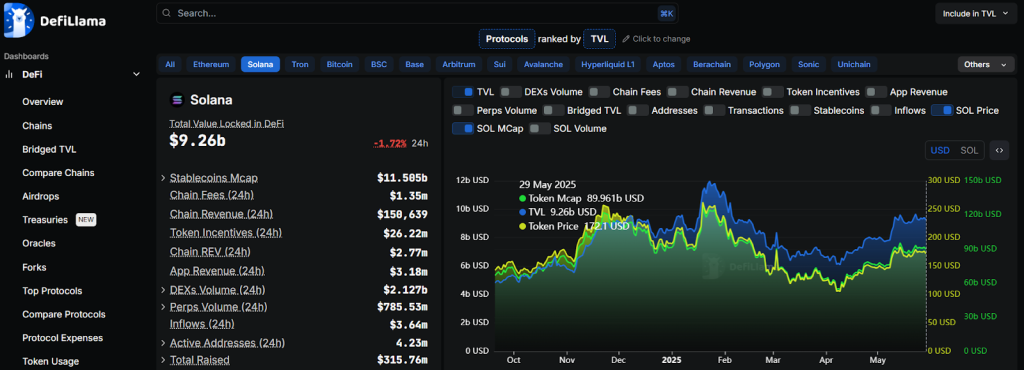Enable Chain Revenue on chart

(x=678, y=92)
